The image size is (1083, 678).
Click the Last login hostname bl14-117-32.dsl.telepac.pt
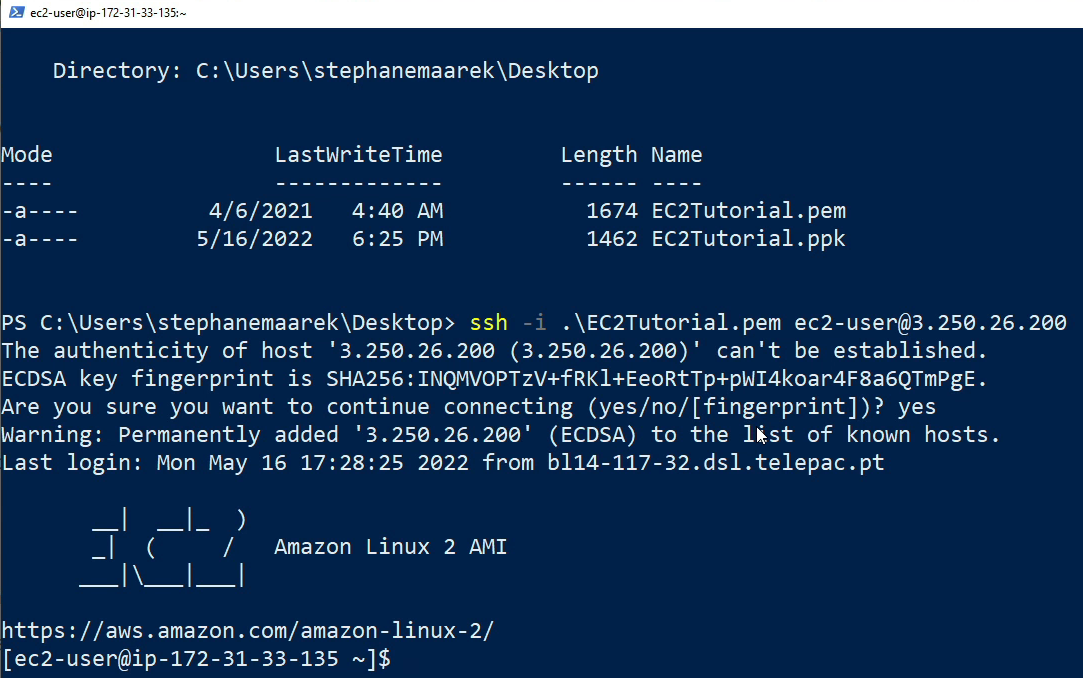point(716,463)
